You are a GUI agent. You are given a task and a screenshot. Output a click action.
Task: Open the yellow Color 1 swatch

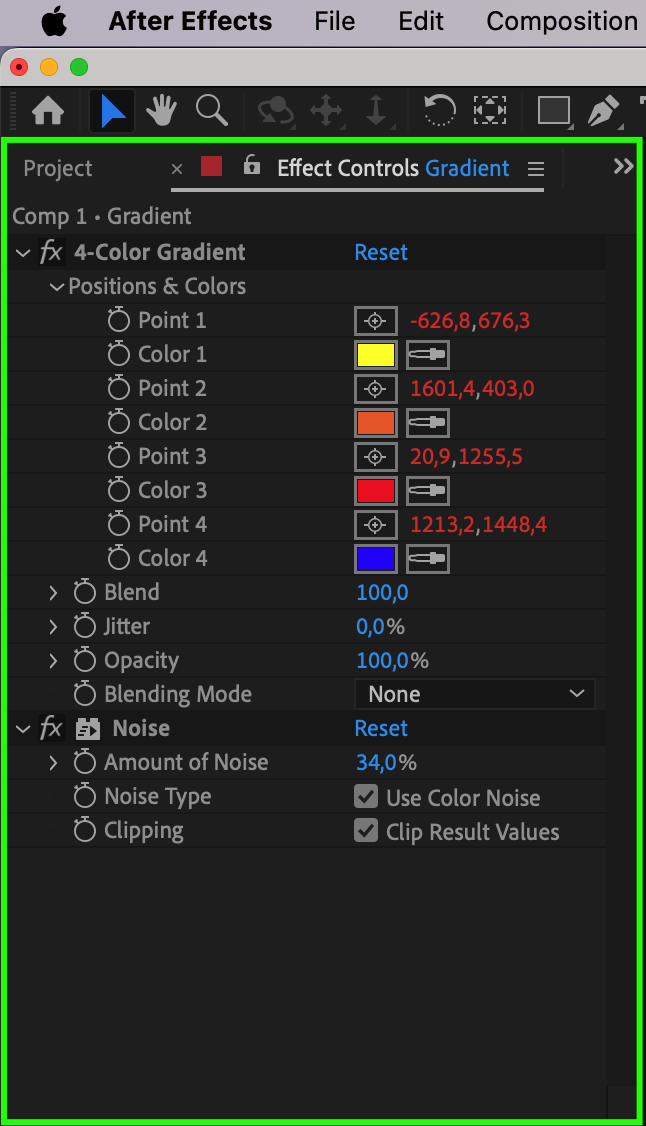click(375, 355)
